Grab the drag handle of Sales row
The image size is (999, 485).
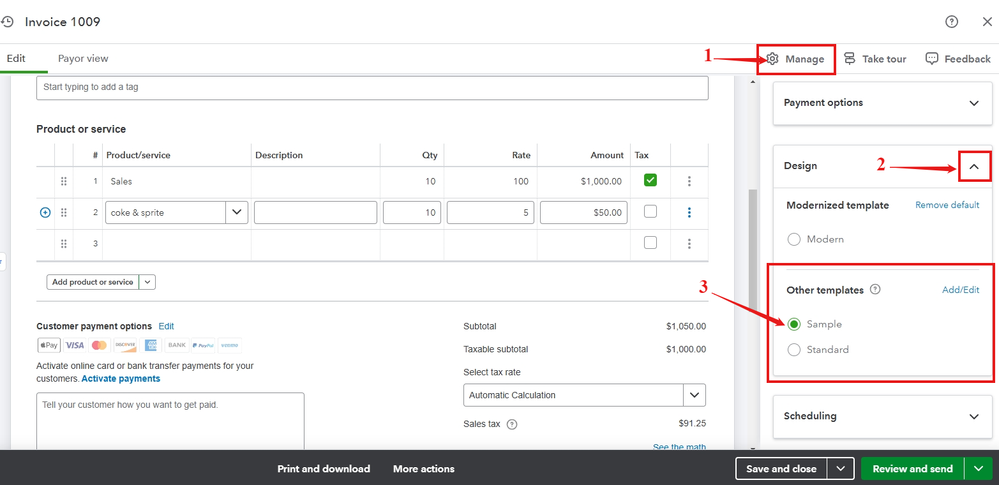click(x=64, y=182)
